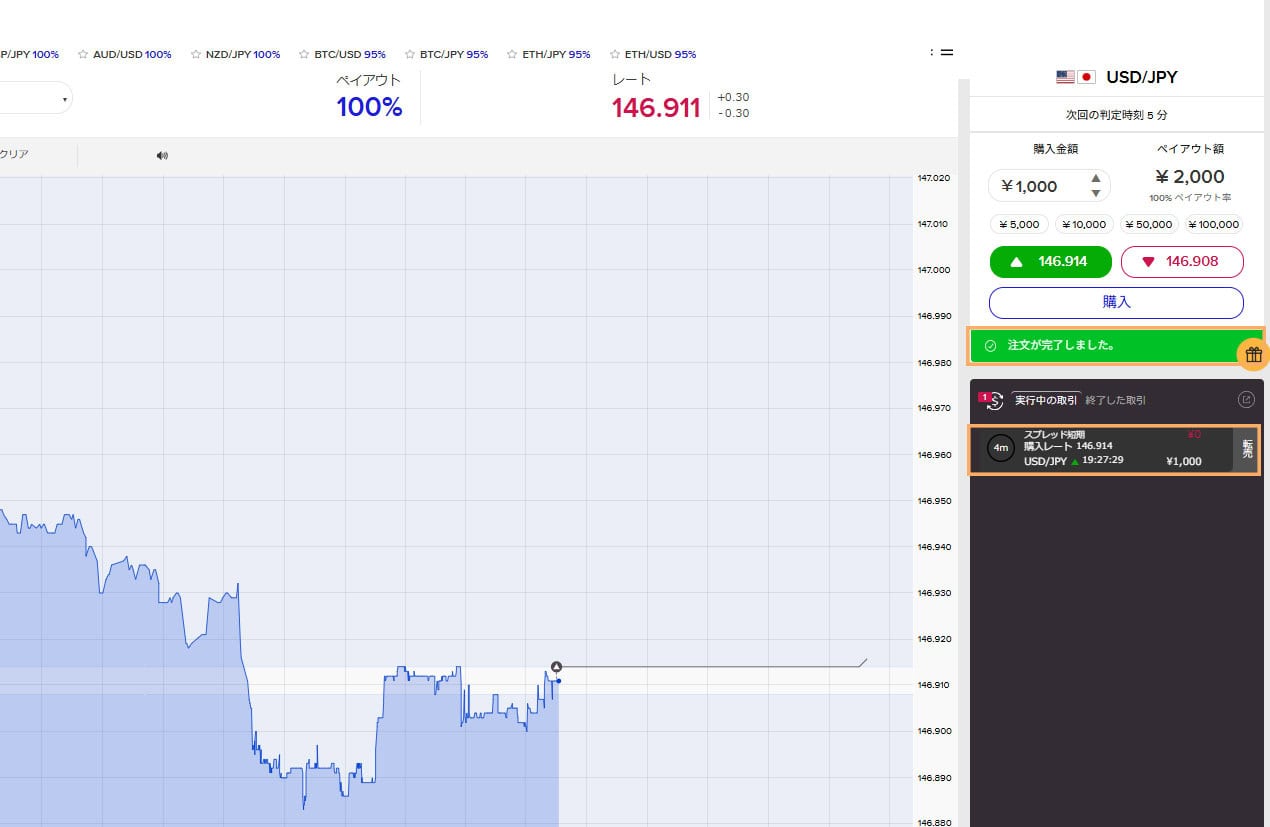Click the 146.950 price axis label

coord(933,501)
